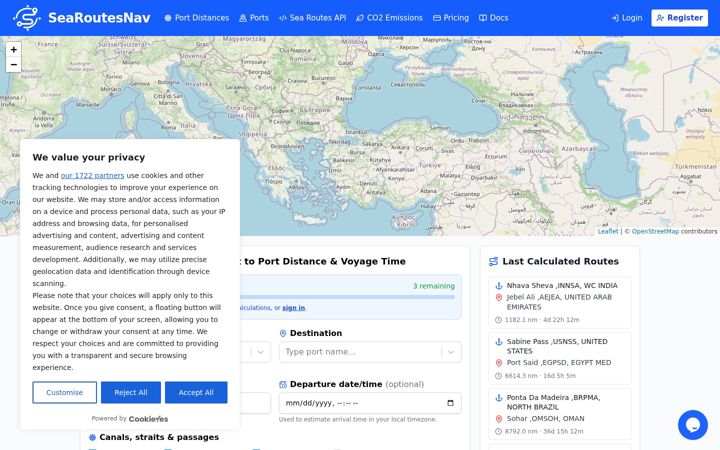This screenshot has width=720, height=450.
Task: Open Sea Routes API menu item
Action: tap(312, 18)
